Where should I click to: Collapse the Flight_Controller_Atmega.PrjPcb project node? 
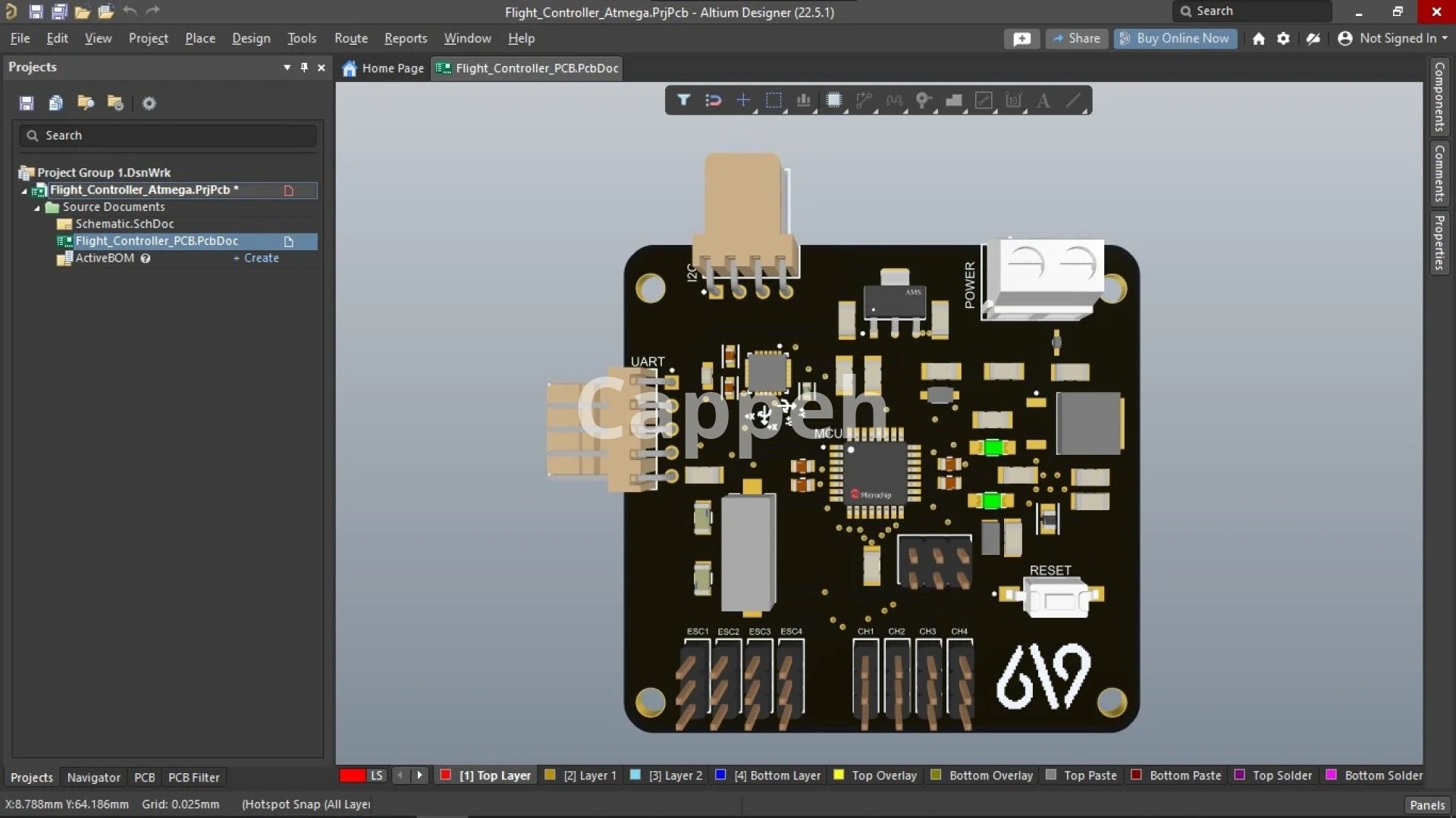tap(24, 191)
